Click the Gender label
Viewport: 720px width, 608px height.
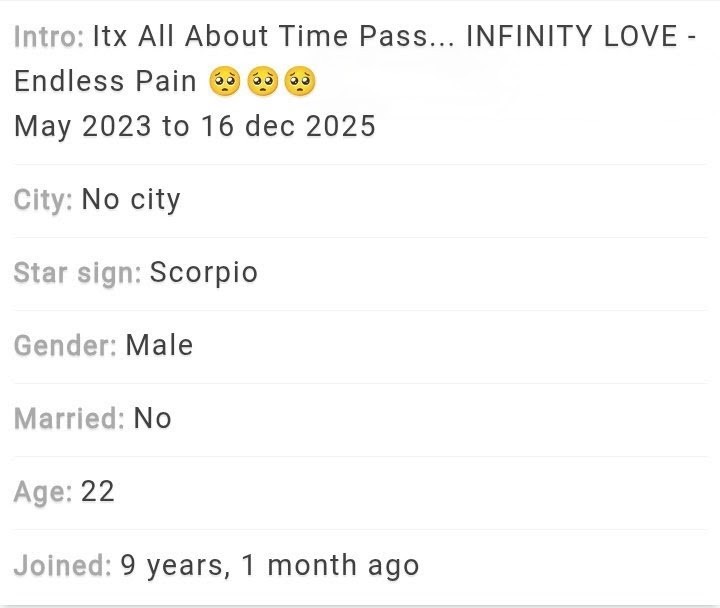pyautogui.click(x=65, y=345)
